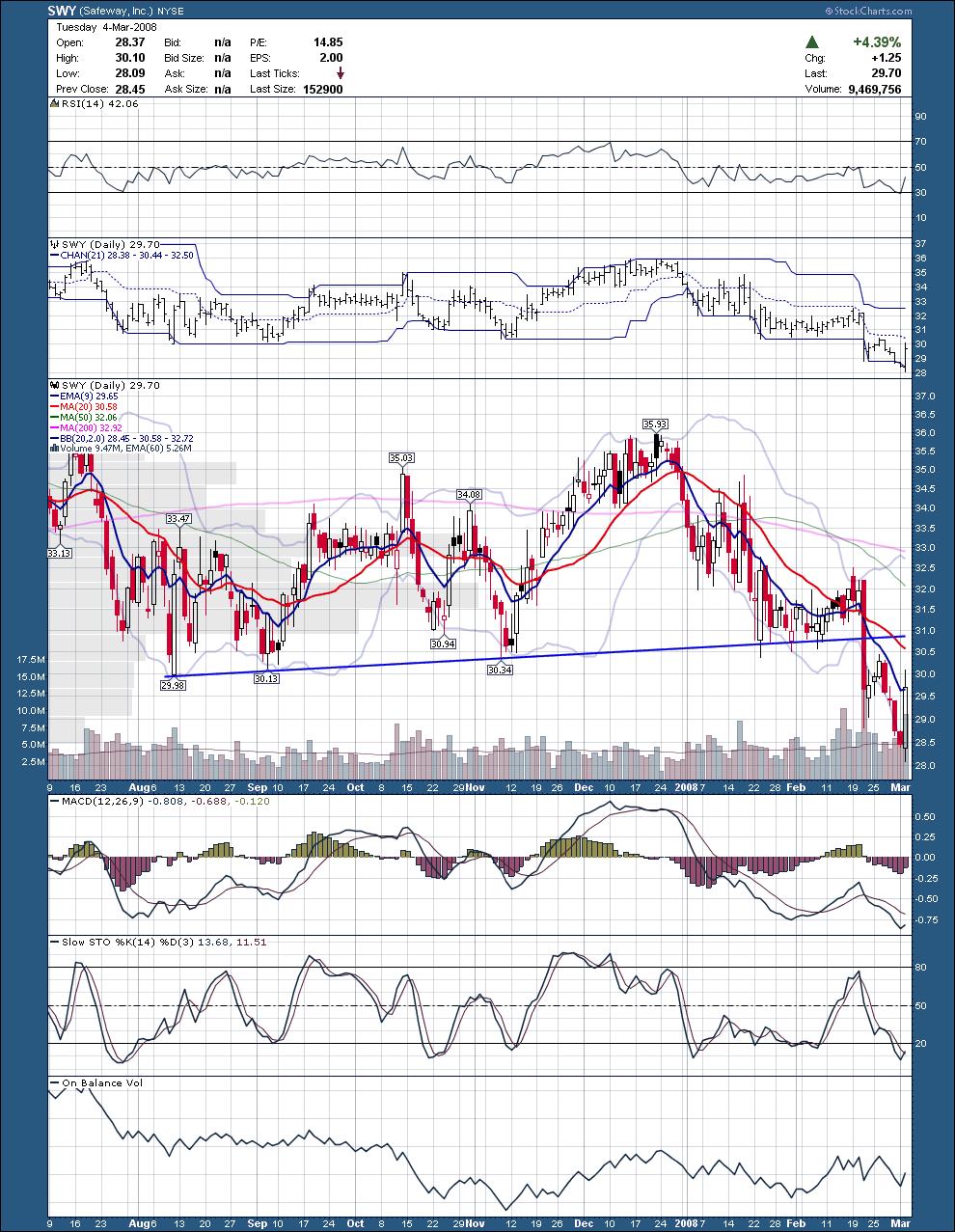Click the 33.47 price annotation
This screenshot has width=955, height=1232.
coord(178,518)
